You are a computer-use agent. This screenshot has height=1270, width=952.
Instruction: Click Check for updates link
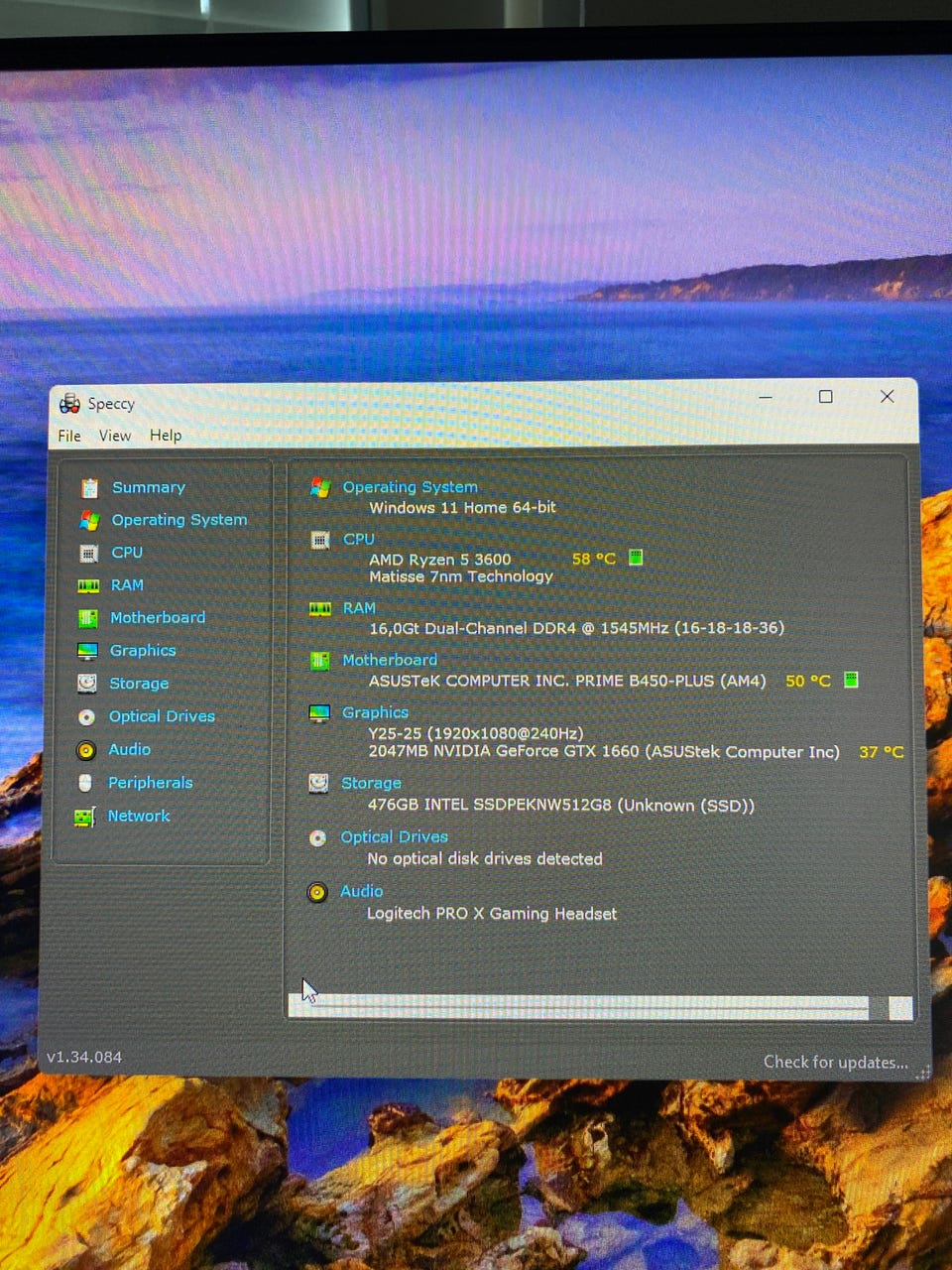pos(835,1062)
